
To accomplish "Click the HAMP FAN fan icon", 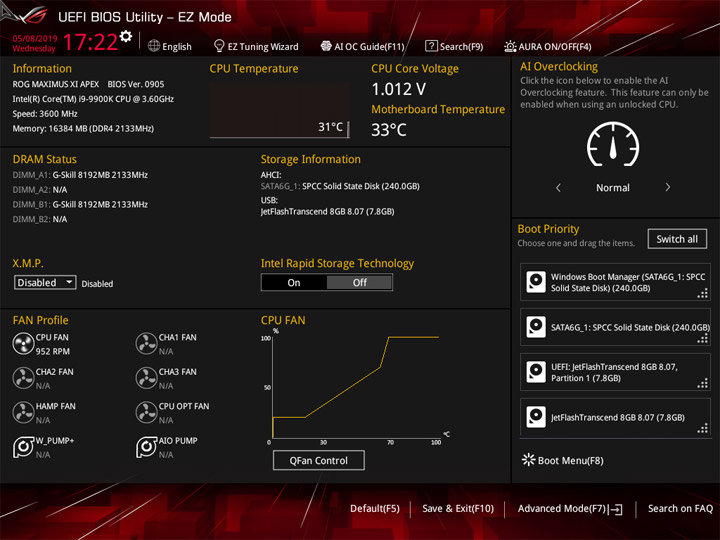I will coord(23,412).
